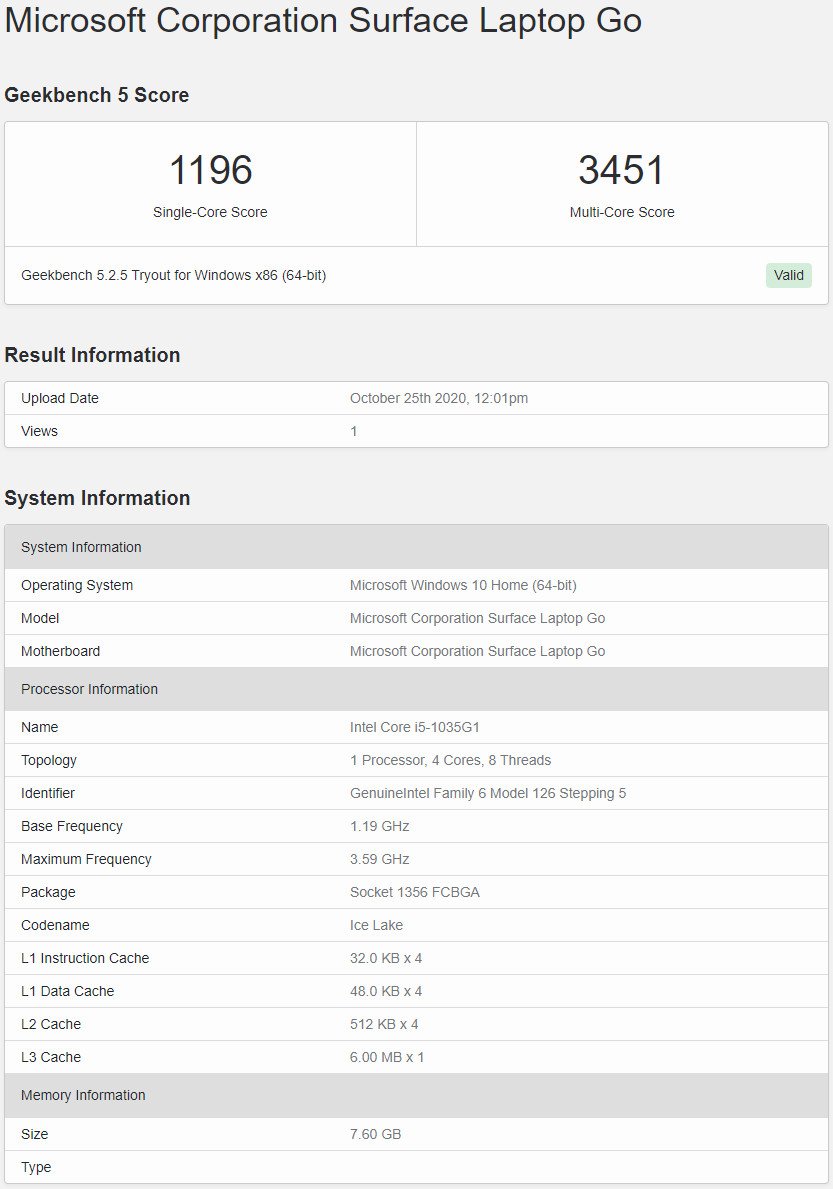Viewport: 833px width, 1189px height.
Task: Select 1 Processor, 4 Cores, 8 Threads
Action: coord(450,760)
